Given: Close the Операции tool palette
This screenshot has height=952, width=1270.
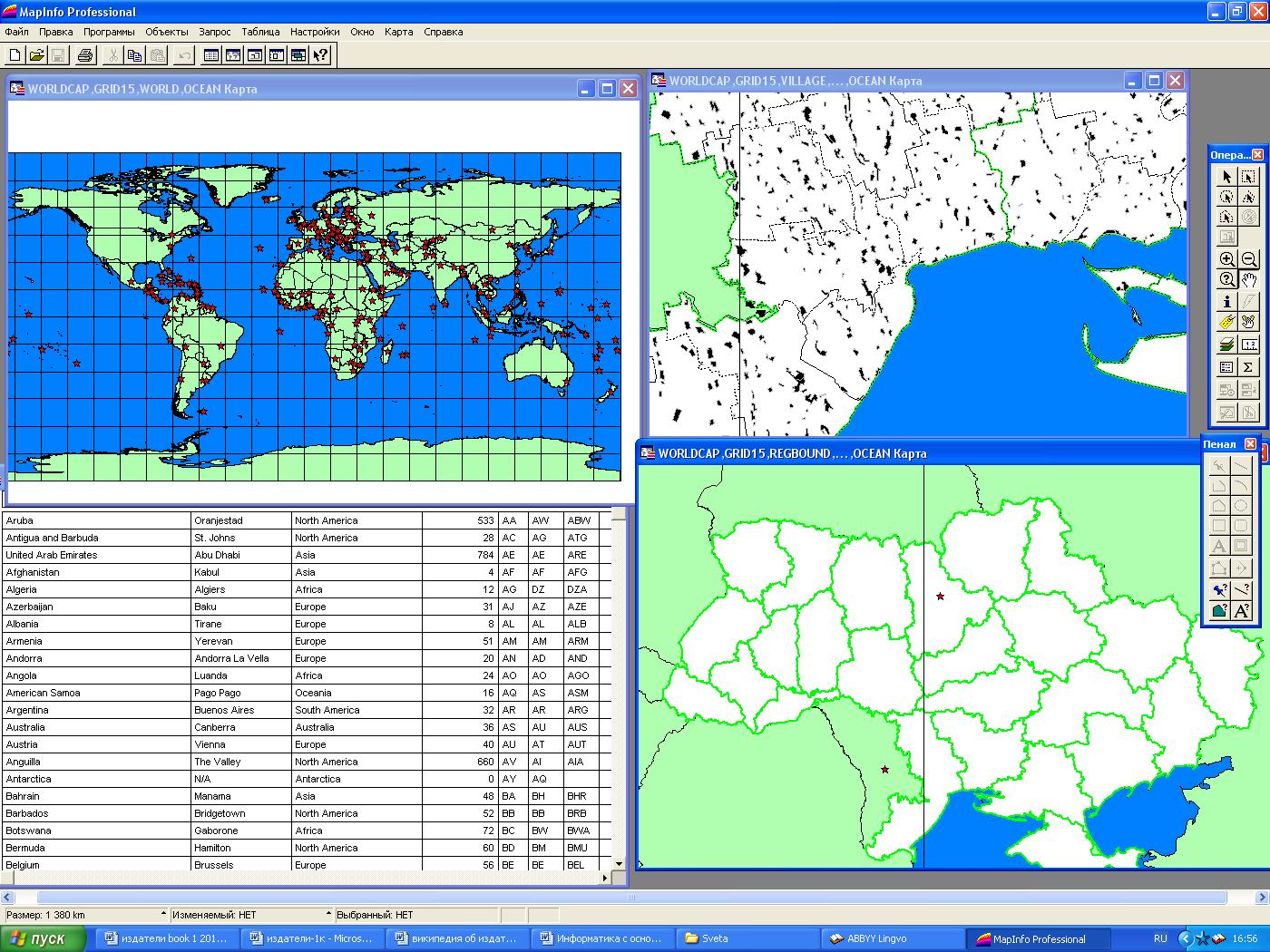Looking at the screenshot, I should point(1257,155).
